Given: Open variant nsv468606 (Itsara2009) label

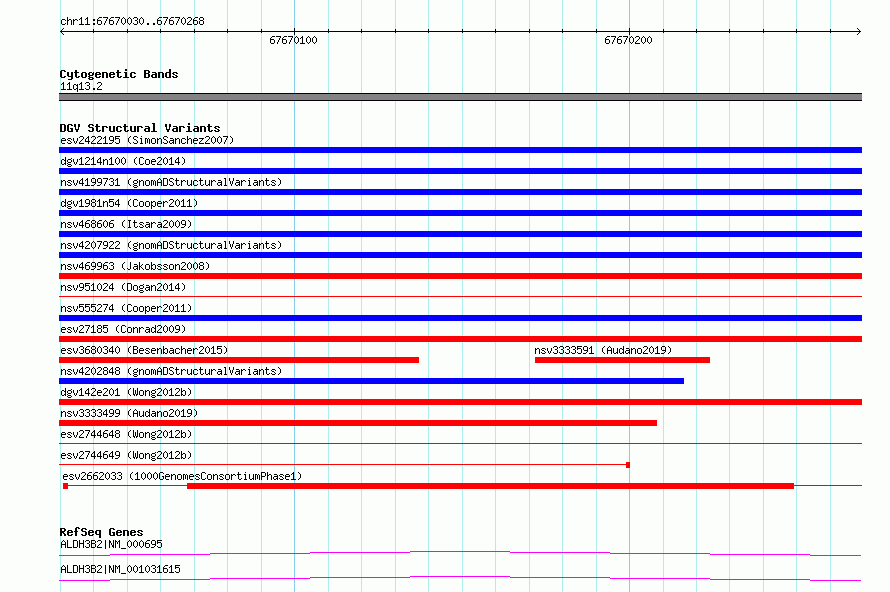Looking at the screenshot, I should (x=126, y=224).
